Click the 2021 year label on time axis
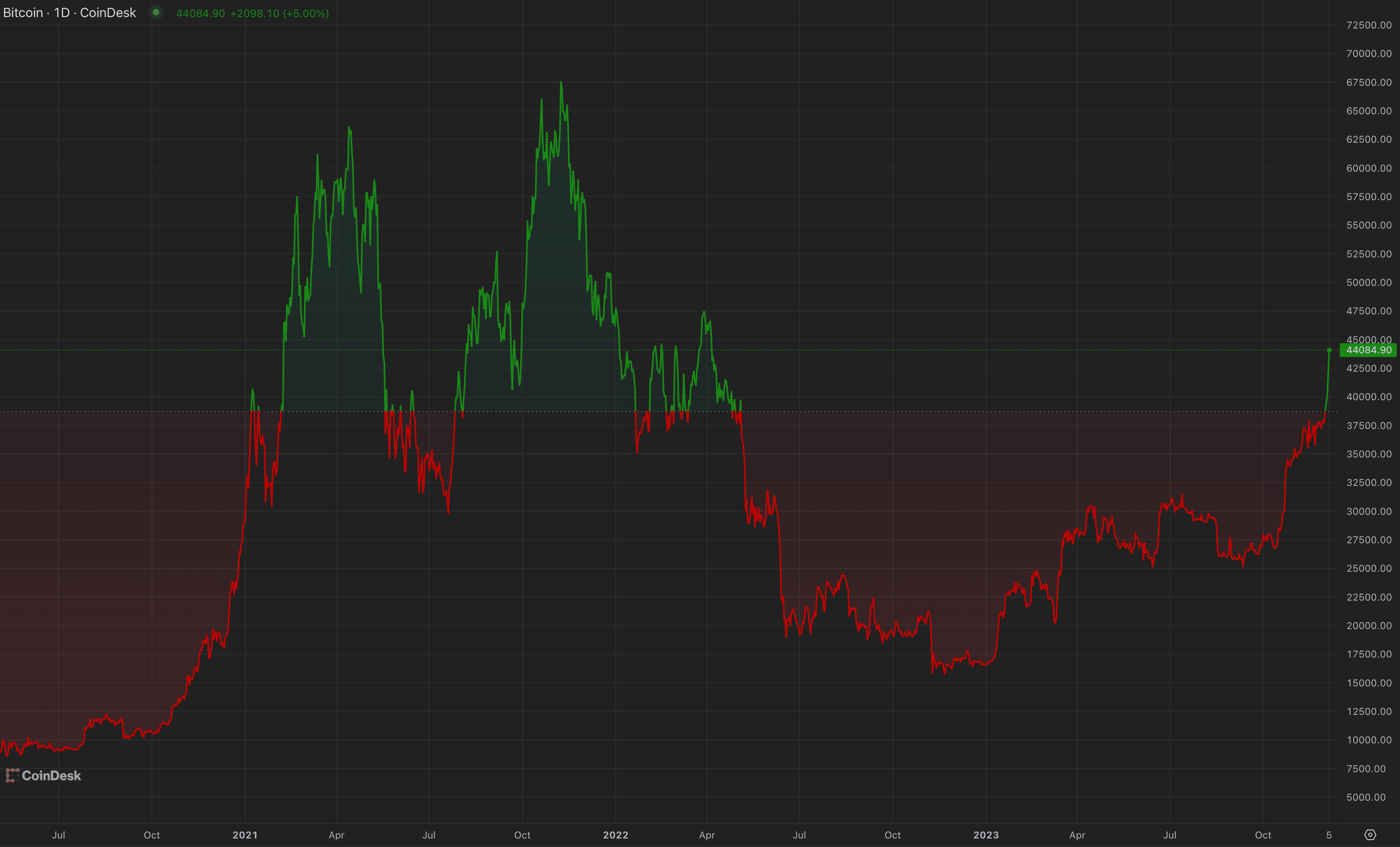1400x847 pixels. [x=245, y=835]
